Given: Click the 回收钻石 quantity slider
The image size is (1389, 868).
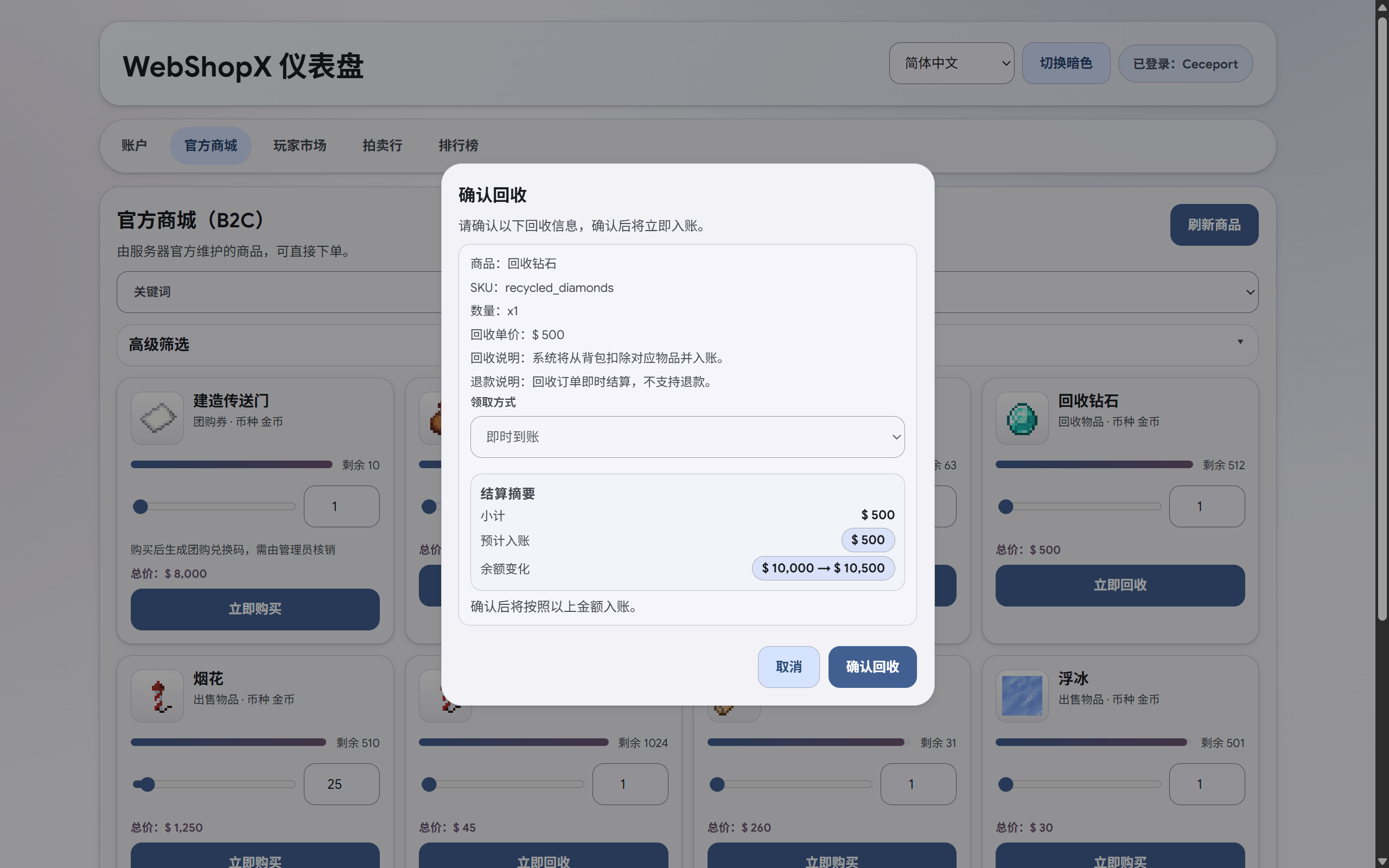Looking at the screenshot, I should [x=1079, y=506].
